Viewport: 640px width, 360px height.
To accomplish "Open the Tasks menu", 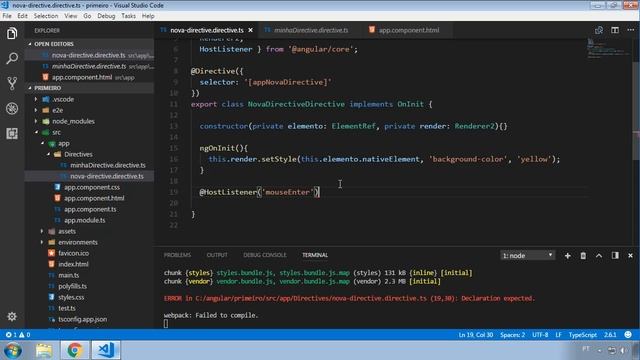I will (128, 16).
